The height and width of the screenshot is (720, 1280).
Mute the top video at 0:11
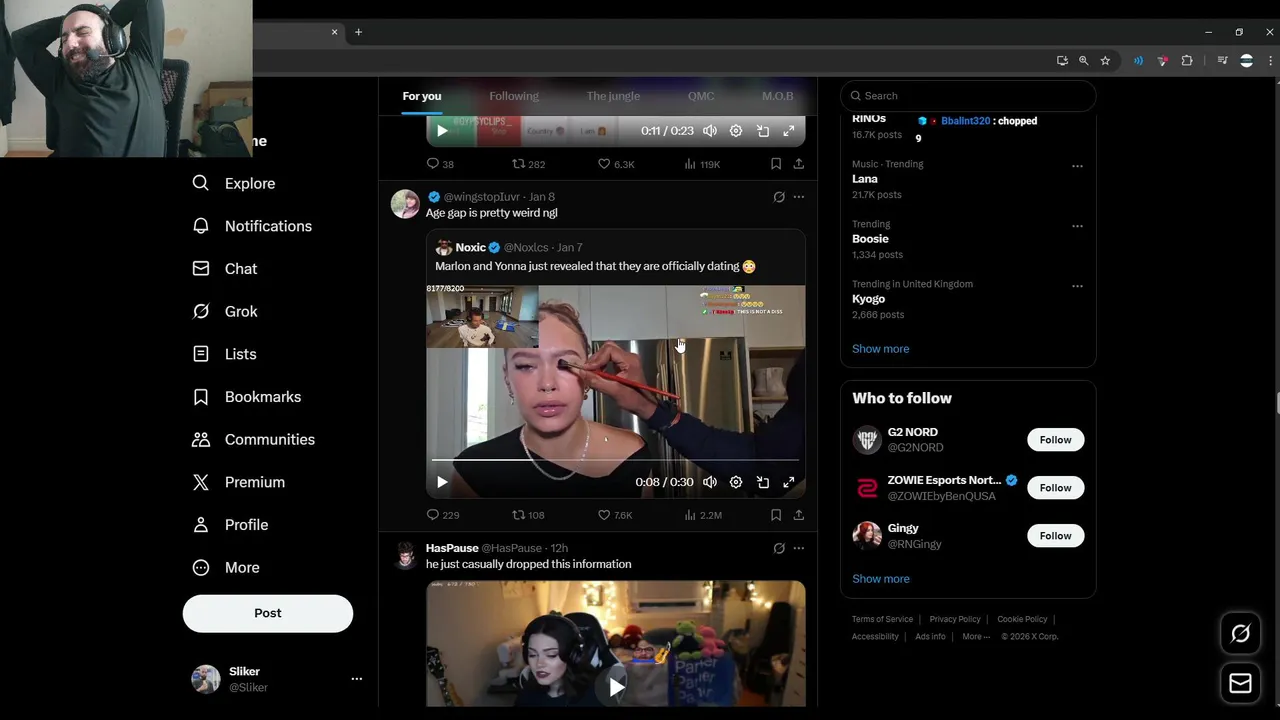point(710,131)
